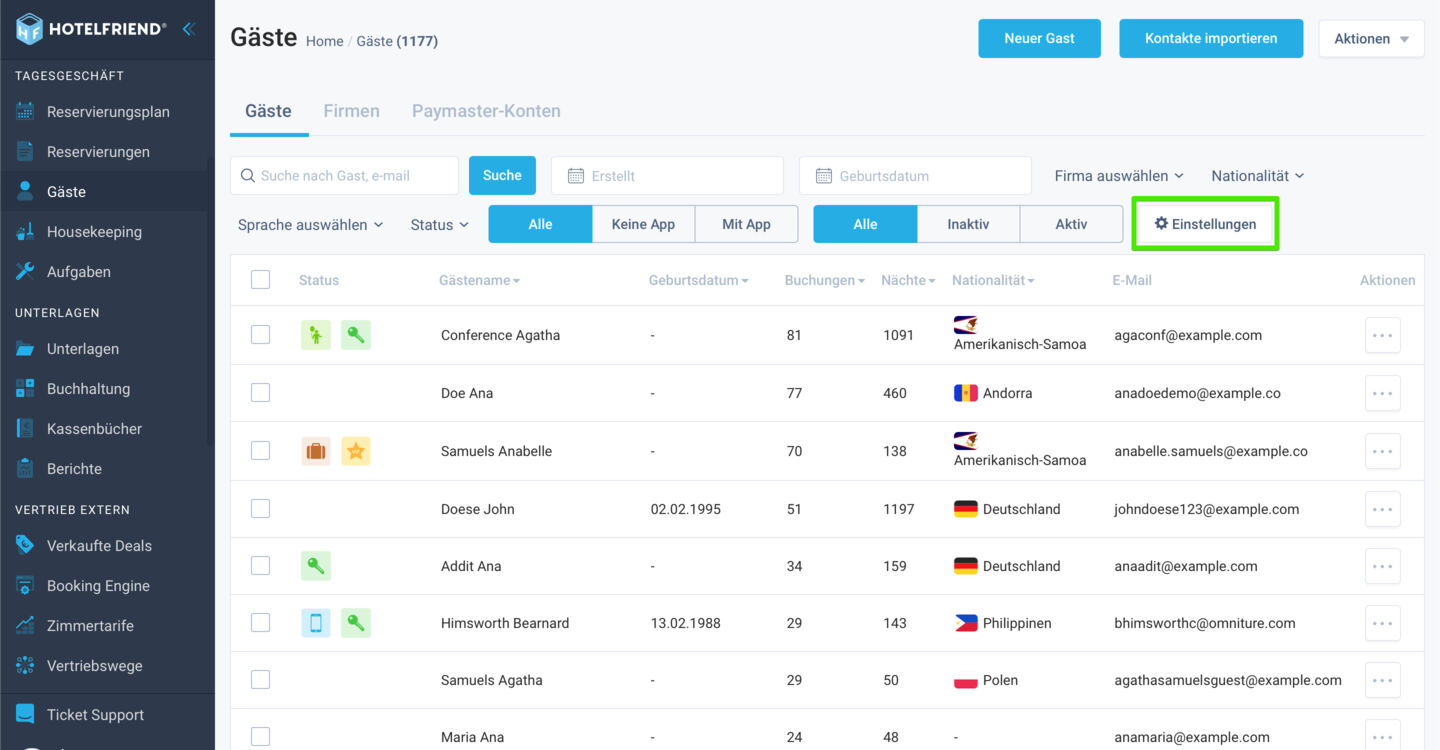Image resolution: width=1440 pixels, height=750 pixels.
Task: Sort by Nächte column header
Action: [908, 281]
